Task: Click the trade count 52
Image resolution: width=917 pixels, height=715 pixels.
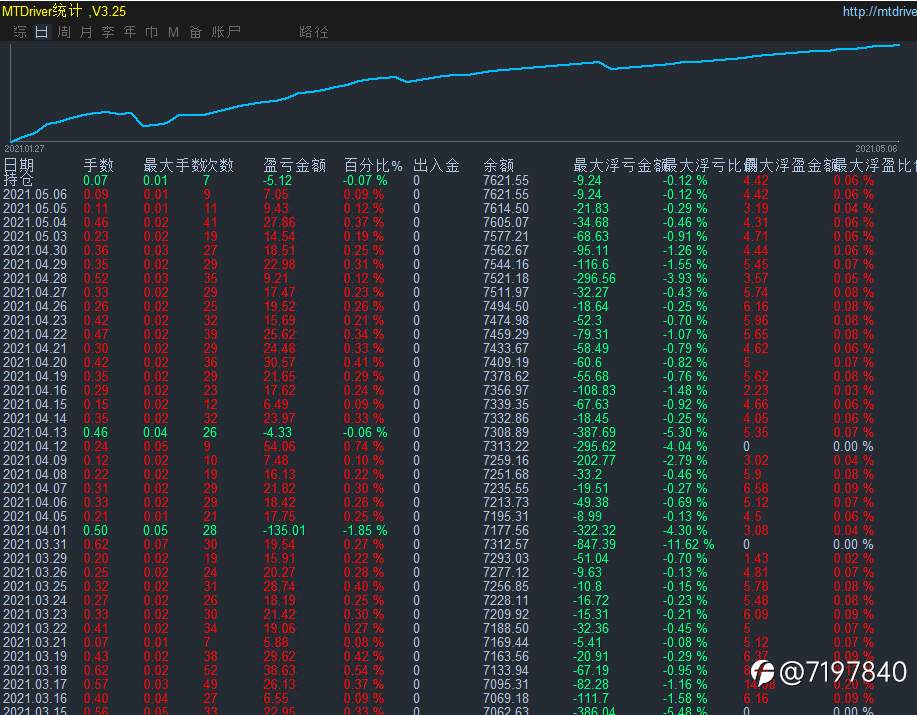Action: pyautogui.click(x=210, y=671)
